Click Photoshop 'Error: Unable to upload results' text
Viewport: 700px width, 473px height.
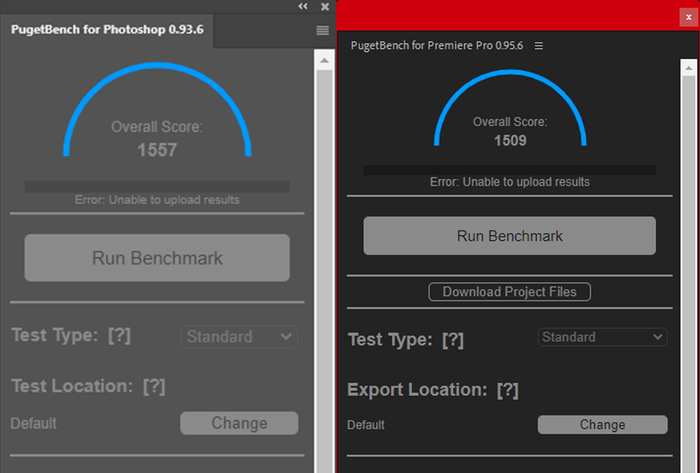tap(157, 200)
